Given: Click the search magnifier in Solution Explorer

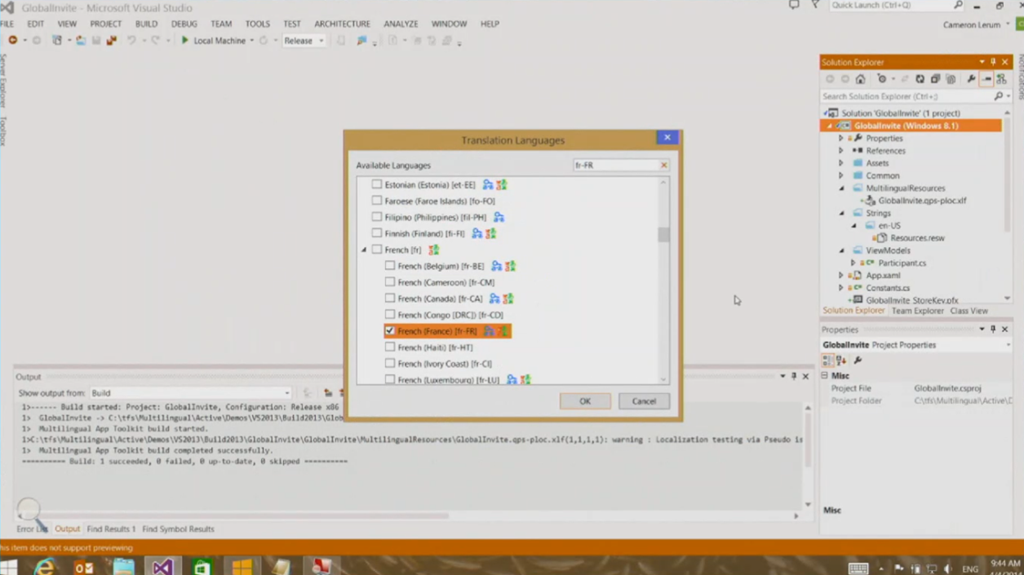Looking at the screenshot, I should tap(999, 96).
